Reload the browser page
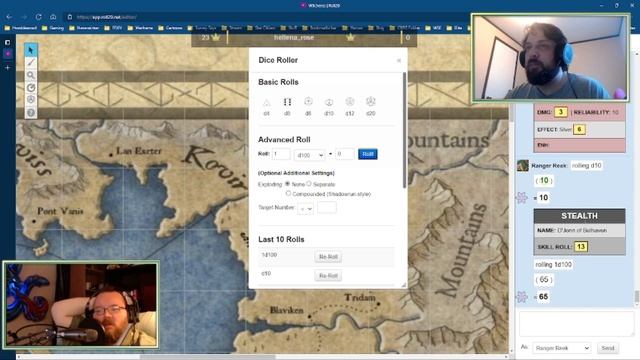Image resolution: width=640 pixels, height=360 pixels. [x=38, y=17]
